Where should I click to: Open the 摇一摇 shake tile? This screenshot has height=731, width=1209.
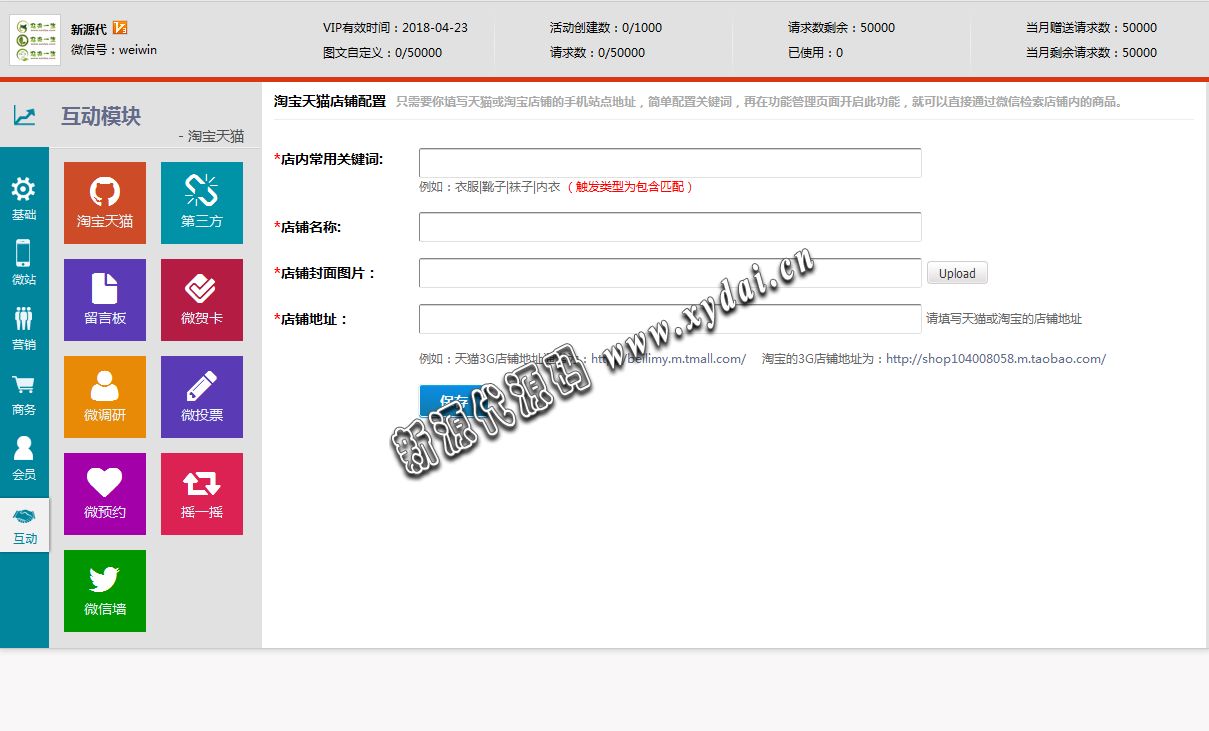click(x=202, y=494)
